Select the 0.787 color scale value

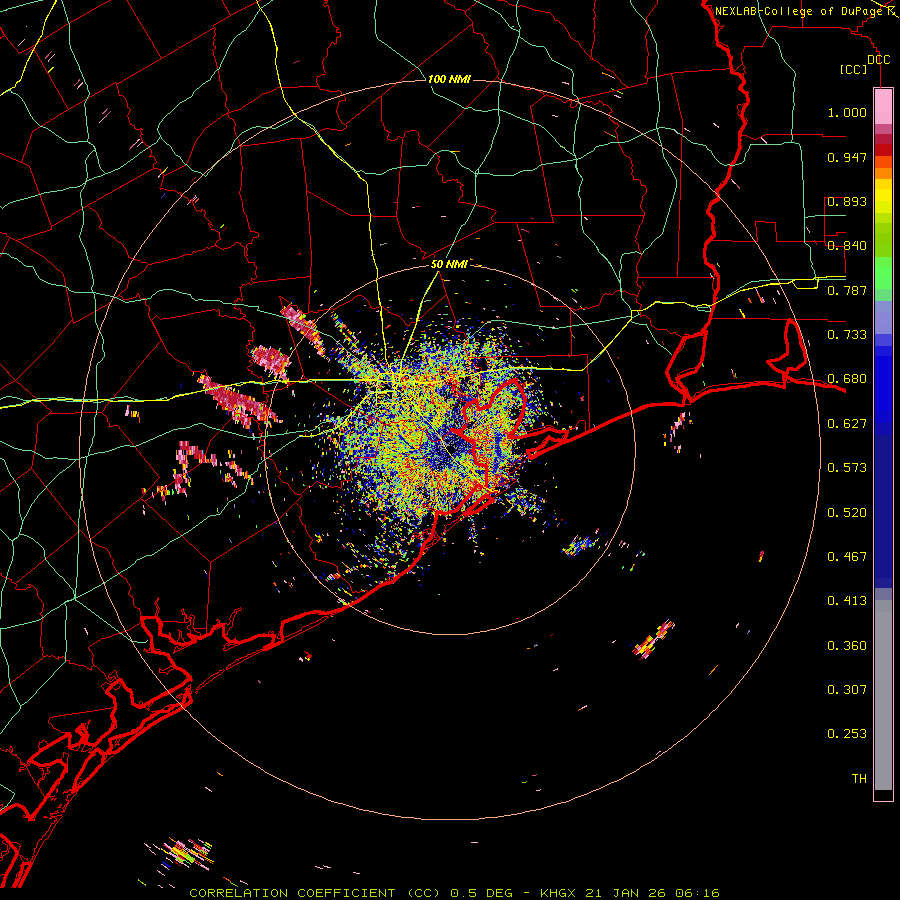point(847,290)
